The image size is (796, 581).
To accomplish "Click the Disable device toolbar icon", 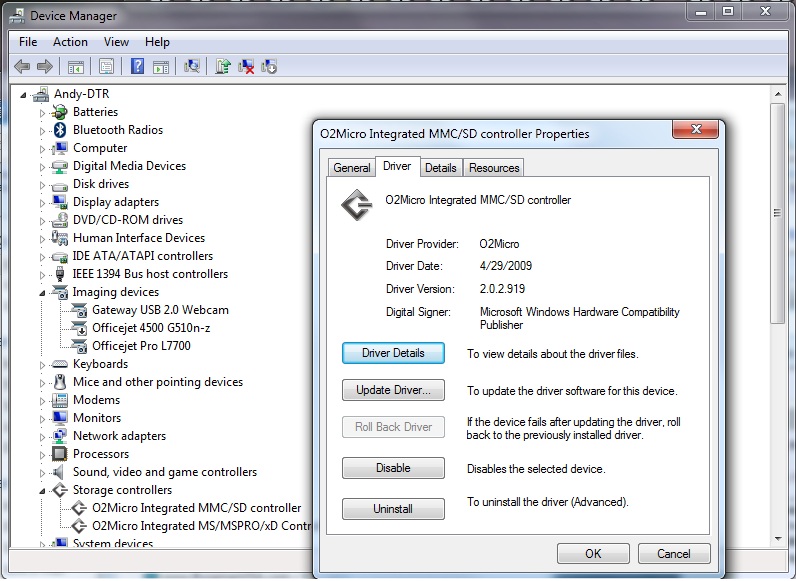I will pos(269,67).
